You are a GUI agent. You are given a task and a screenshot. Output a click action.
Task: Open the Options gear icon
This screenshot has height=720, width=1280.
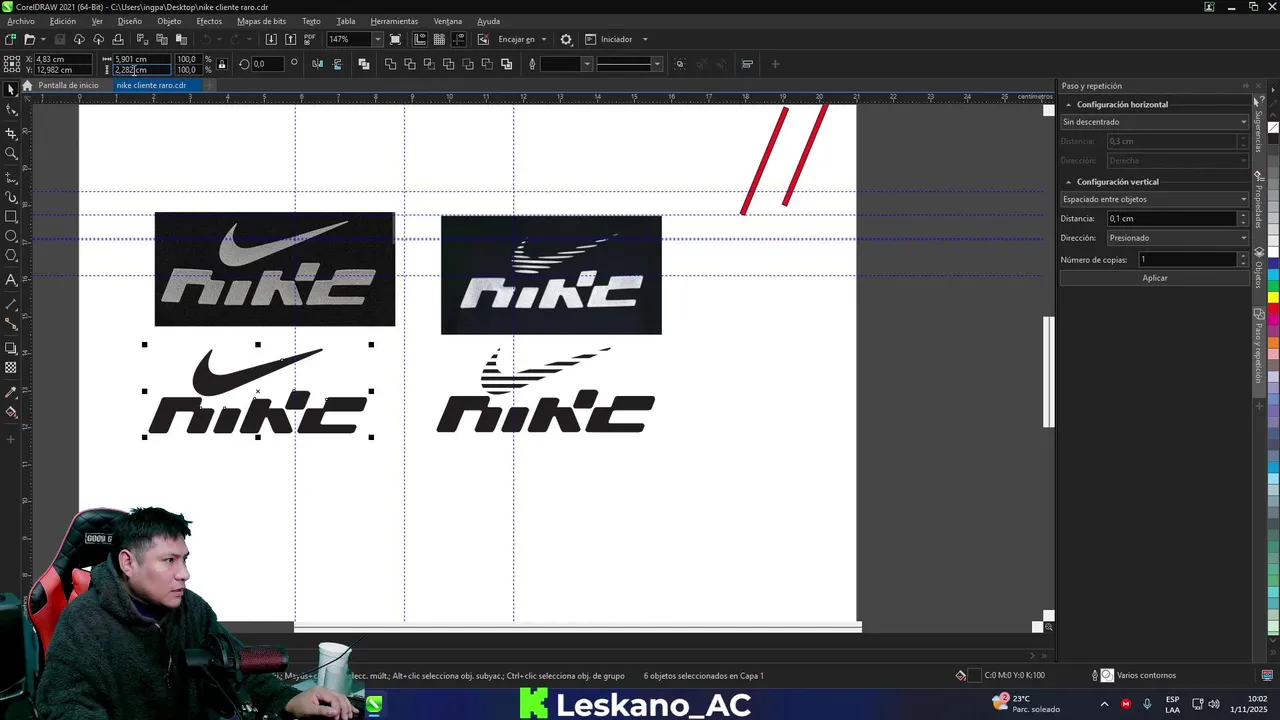566,39
